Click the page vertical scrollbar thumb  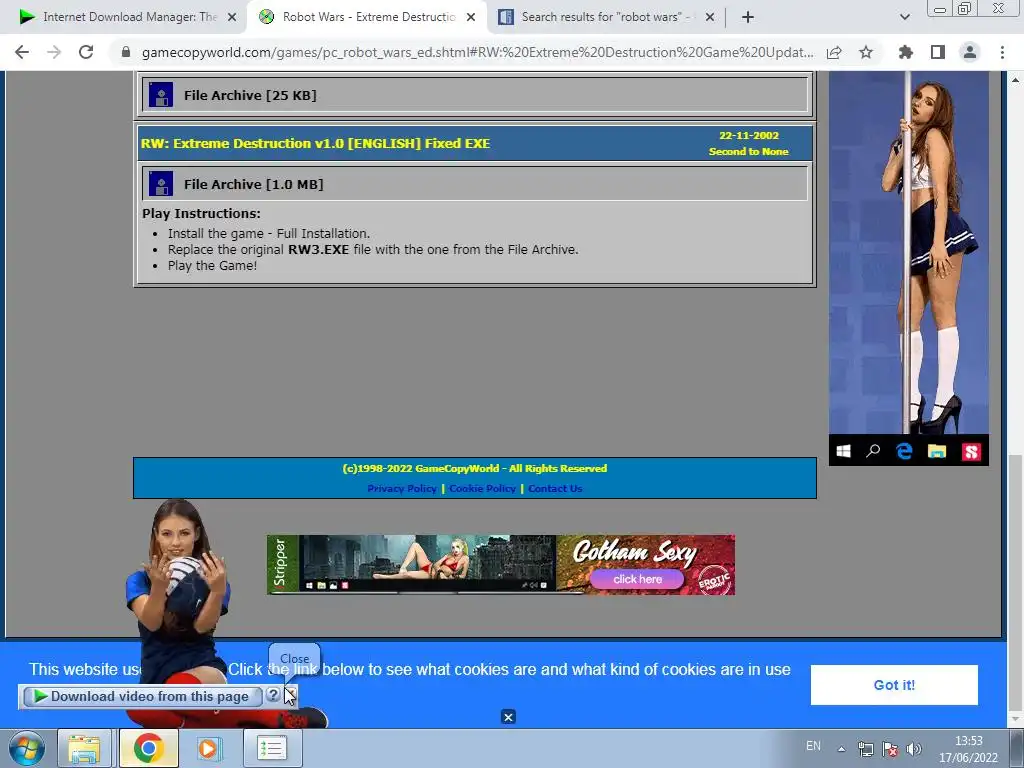click(x=1016, y=581)
